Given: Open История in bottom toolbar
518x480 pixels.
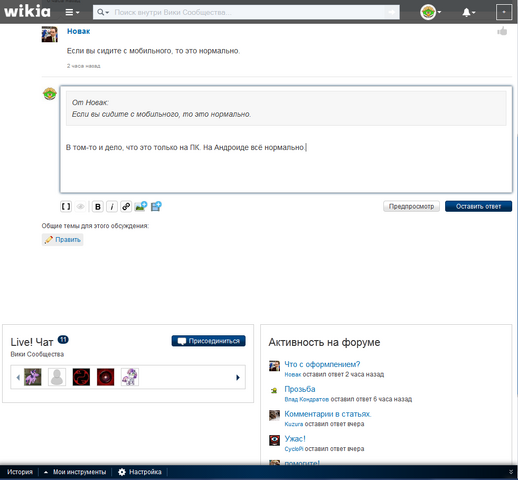Looking at the screenshot, I should (20, 472).
